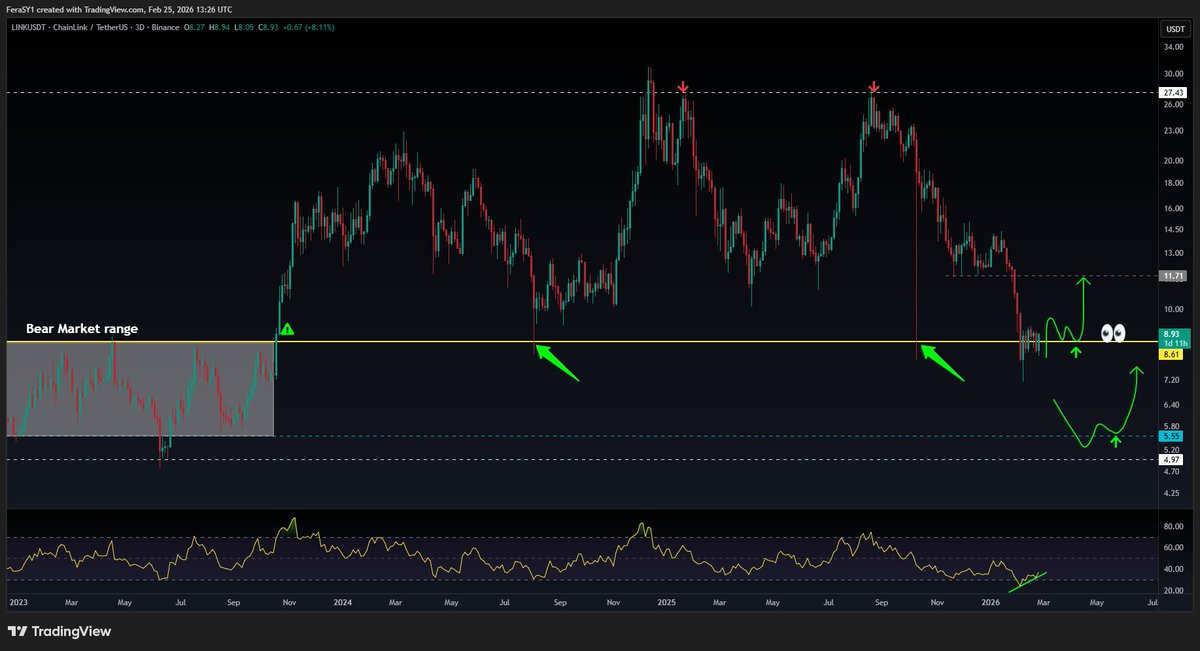This screenshot has height=651, width=1200.
Task: Select the red down-arrow above the January 2025 peak
Action: 683,89
